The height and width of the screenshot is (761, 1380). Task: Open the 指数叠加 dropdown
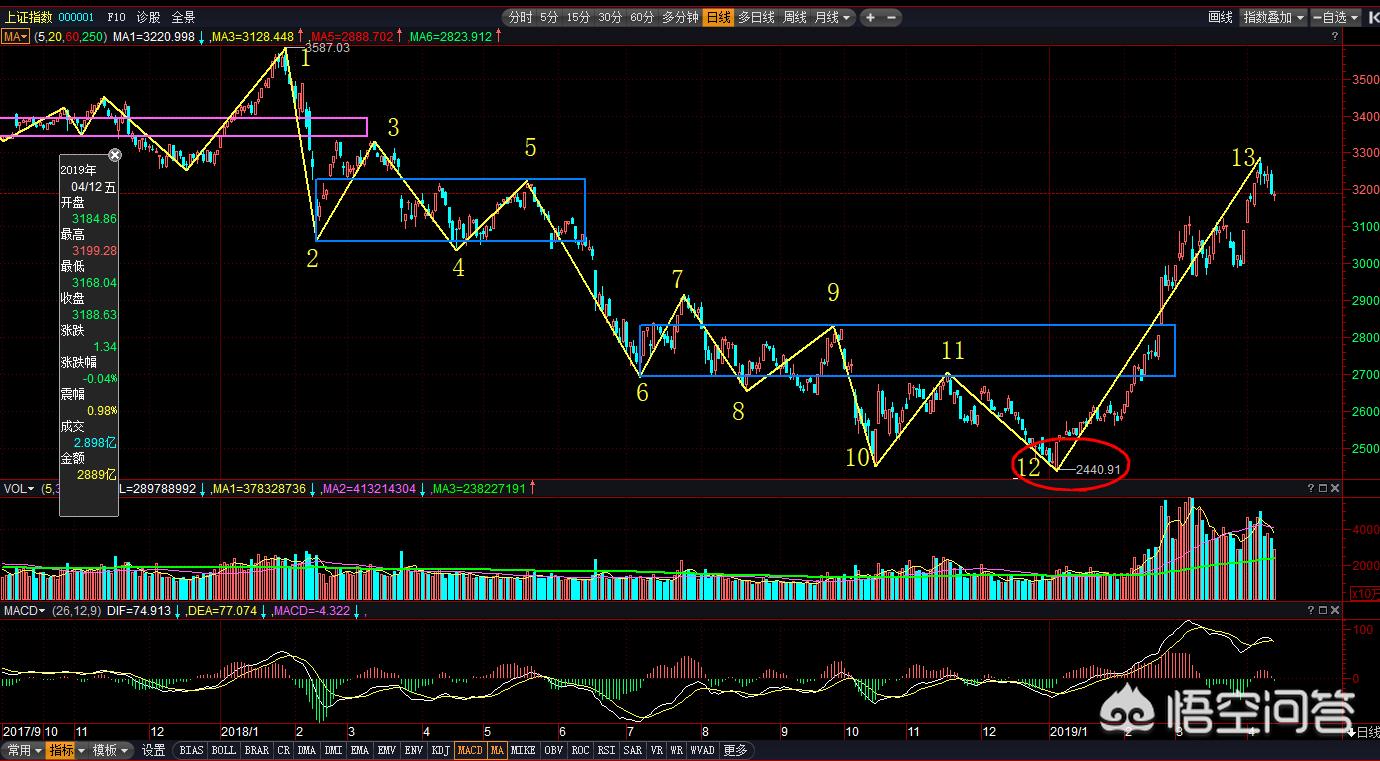point(1273,17)
